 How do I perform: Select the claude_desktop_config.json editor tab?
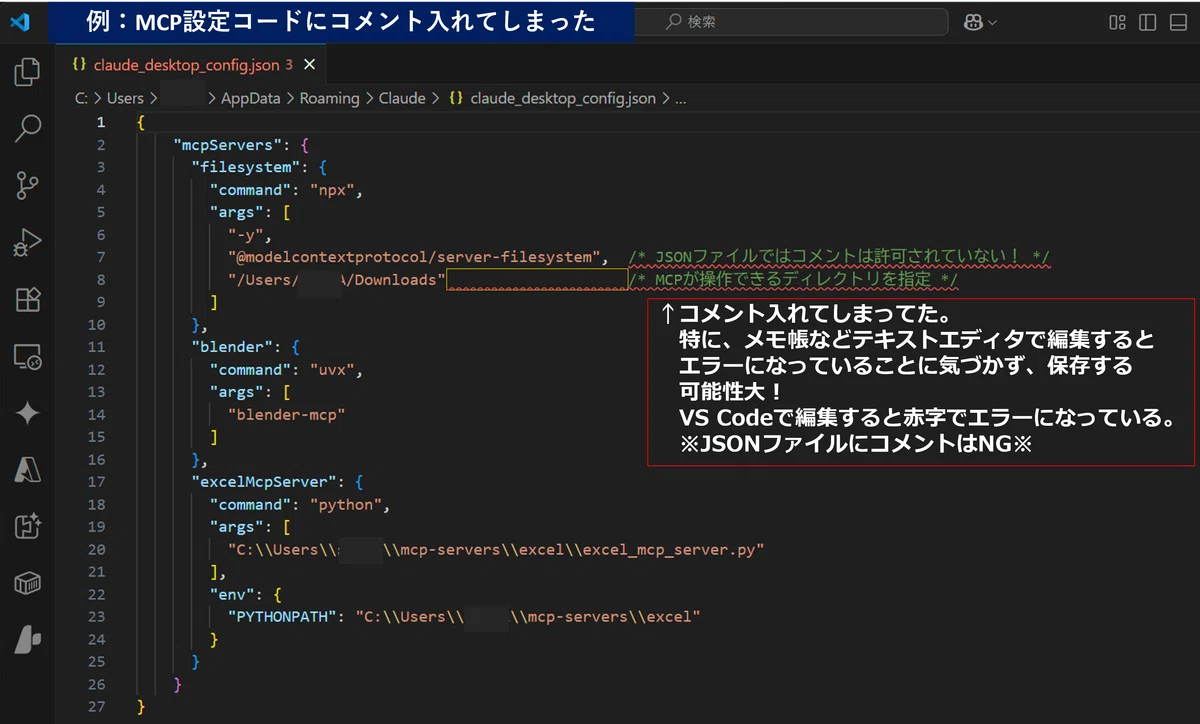tap(192, 65)
